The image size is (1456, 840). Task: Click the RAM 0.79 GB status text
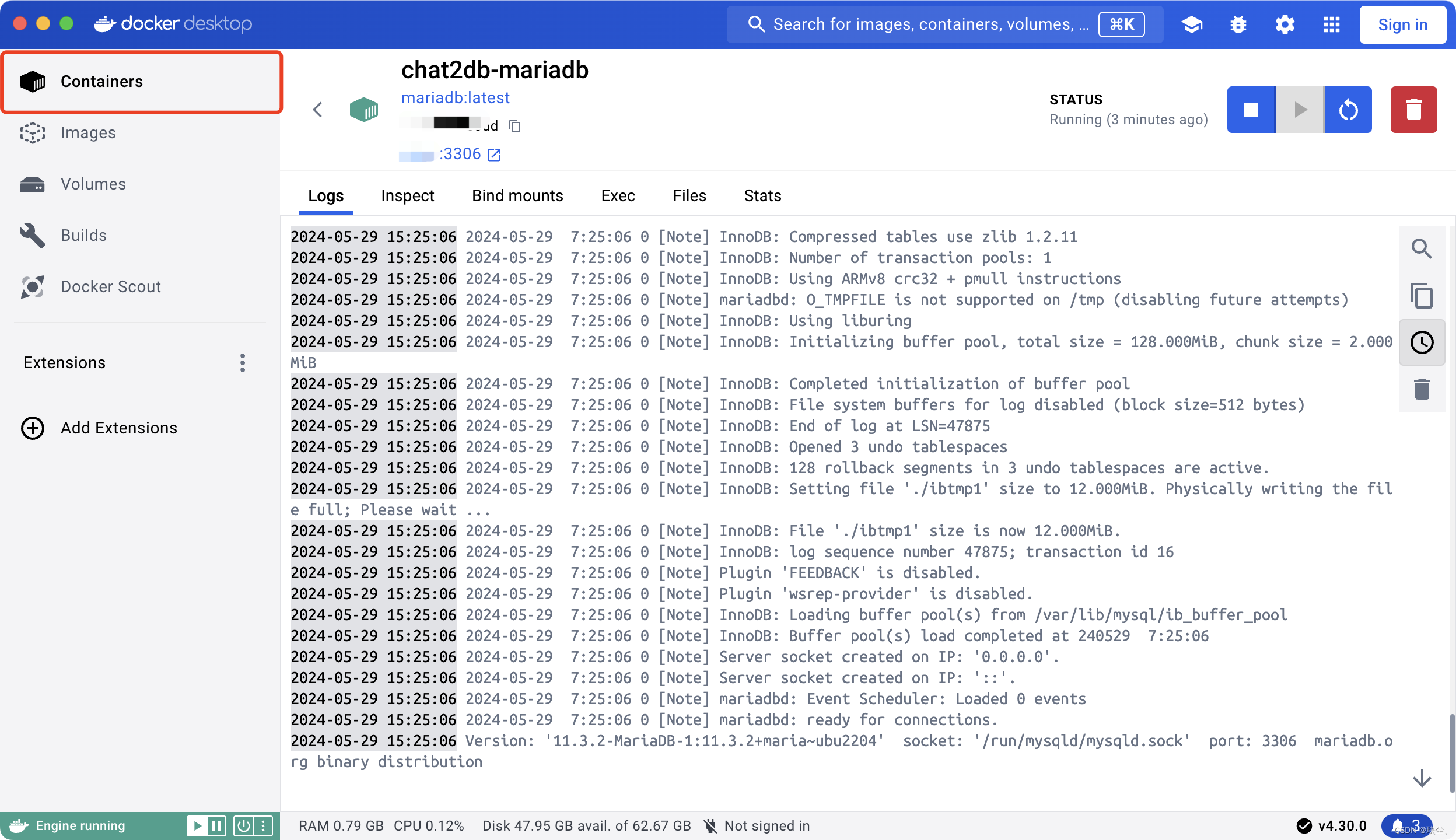coord(341,826)
